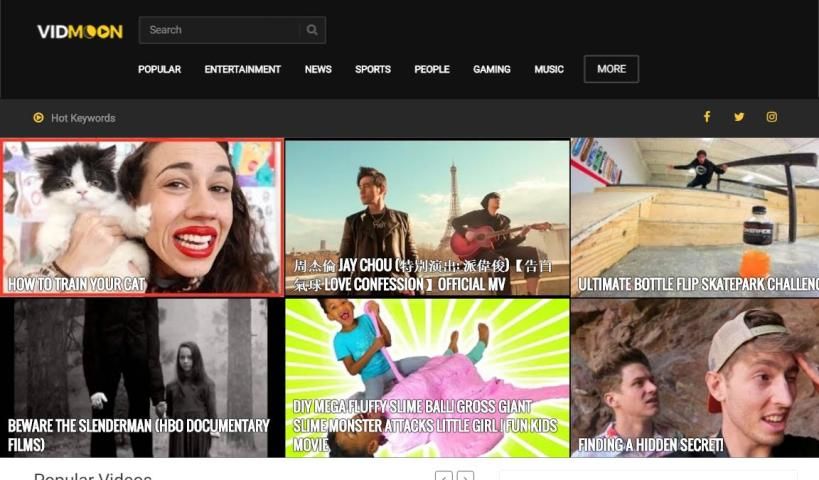
Task: Click the Hot Keywords play icon
Action: [38, 118]
